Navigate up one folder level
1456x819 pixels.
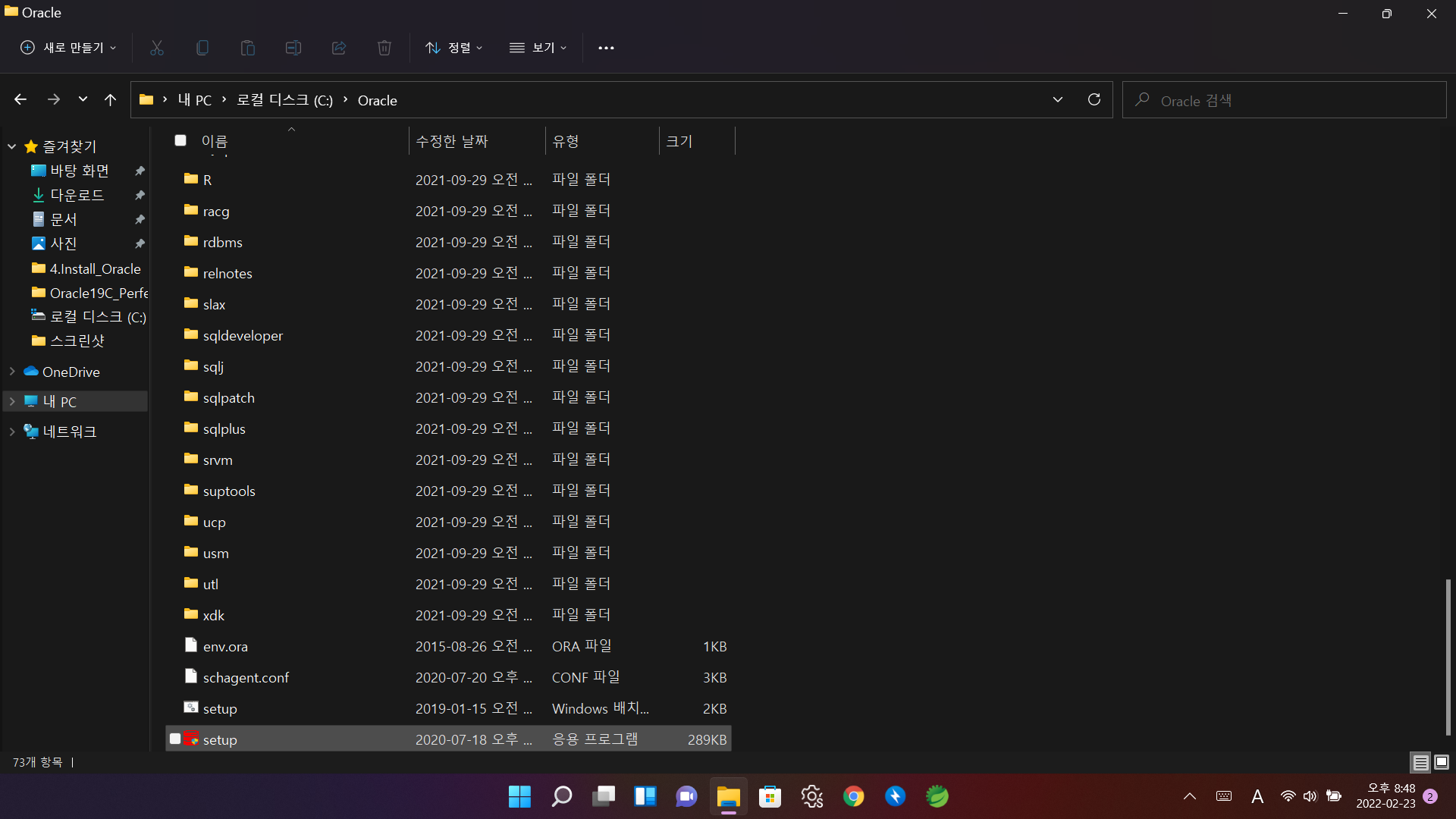point(110,100)
